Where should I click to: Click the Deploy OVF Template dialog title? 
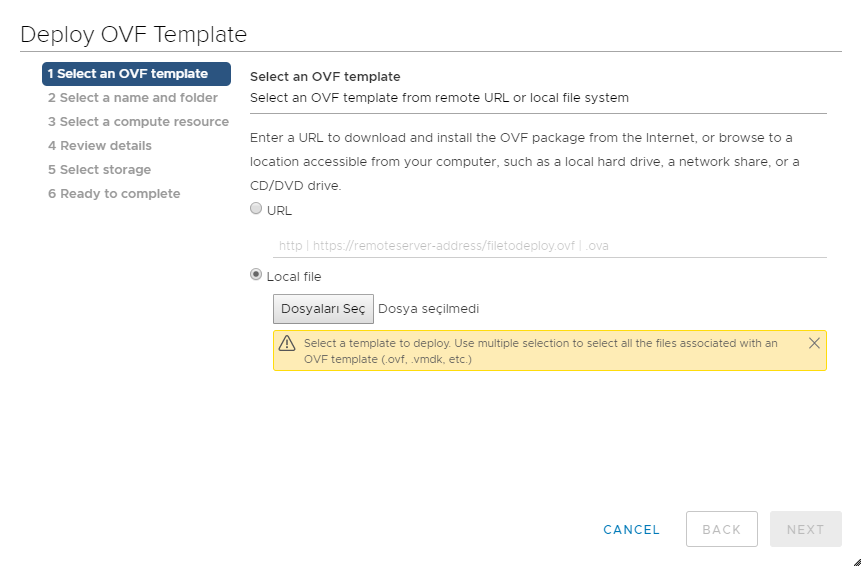(134, 34)
